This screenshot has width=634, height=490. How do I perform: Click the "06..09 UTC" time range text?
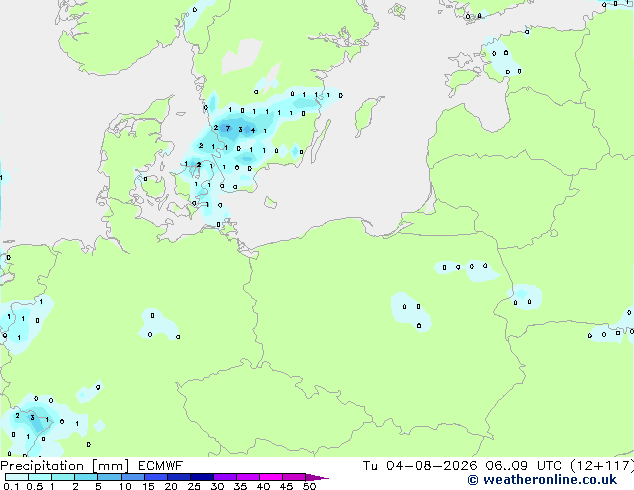point(524,466)
